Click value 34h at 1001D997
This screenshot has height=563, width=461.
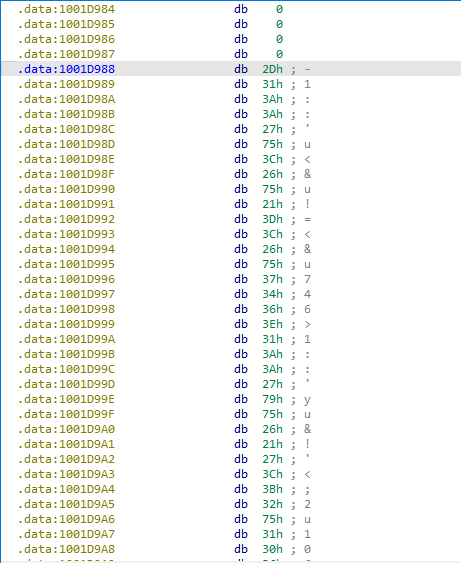[x=272, y=294]
